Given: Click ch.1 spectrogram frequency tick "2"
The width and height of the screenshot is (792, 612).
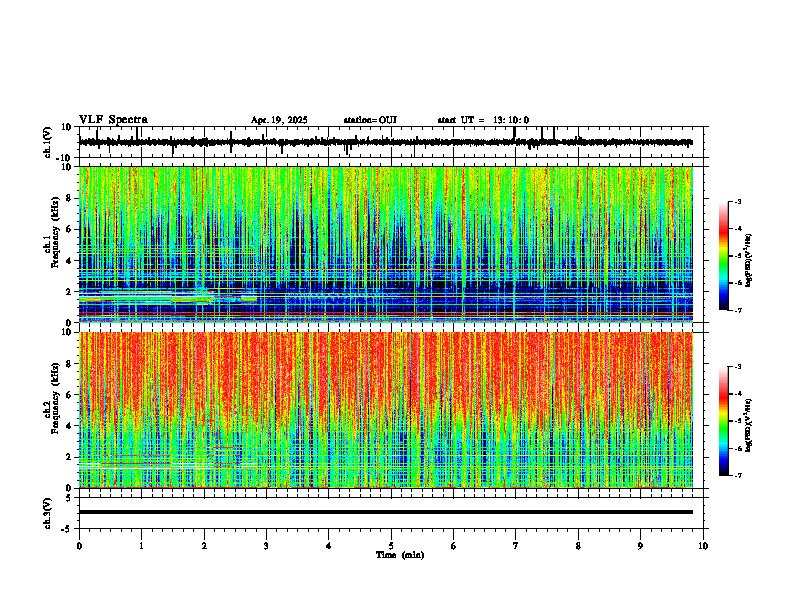Looking at the screenshot, I should click(70, 291).
